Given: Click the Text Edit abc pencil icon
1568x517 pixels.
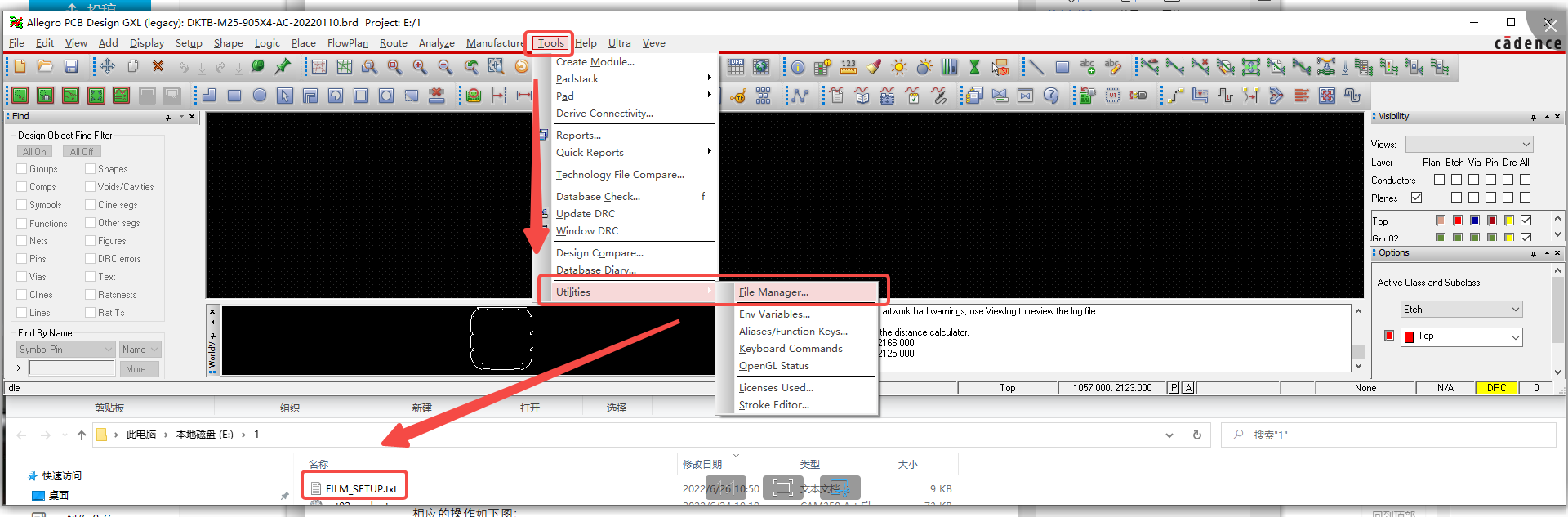Looking at the screenshot, I should click(1112, 67).
